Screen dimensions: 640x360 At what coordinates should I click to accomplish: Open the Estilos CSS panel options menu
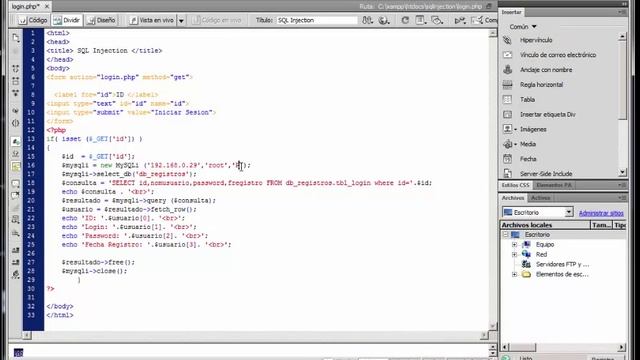622,185
